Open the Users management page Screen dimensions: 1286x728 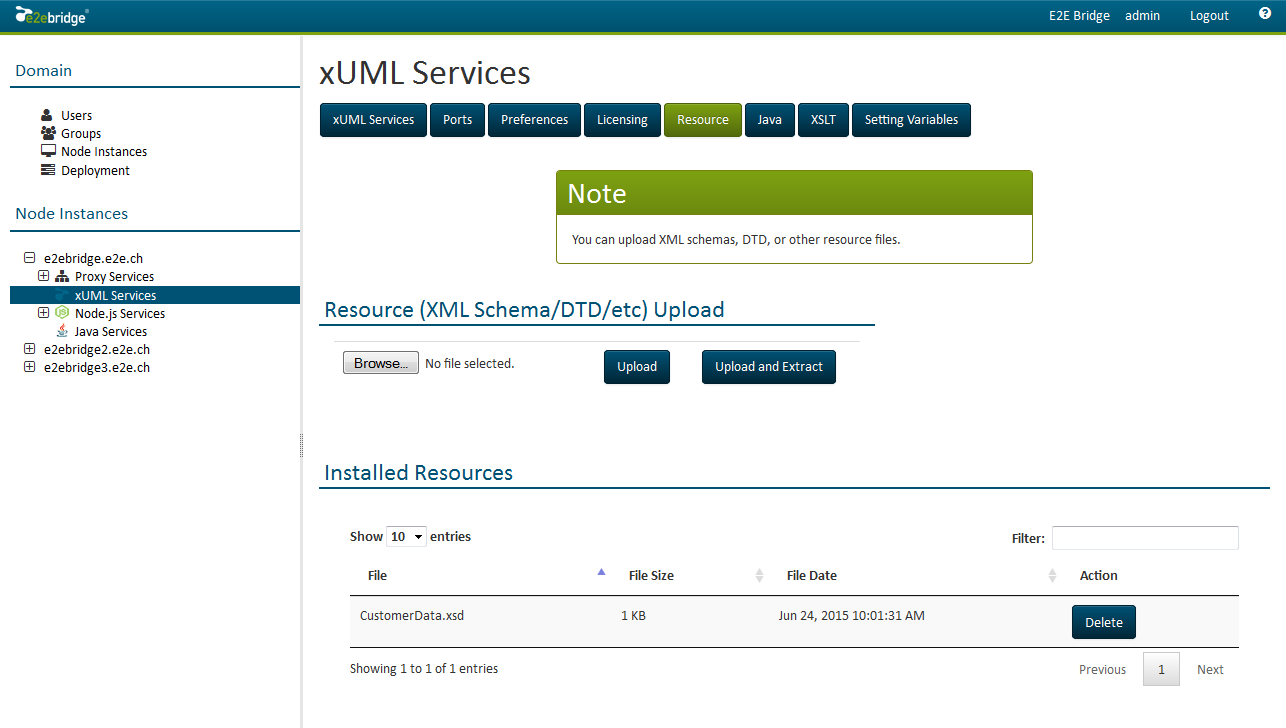[75, 114]
